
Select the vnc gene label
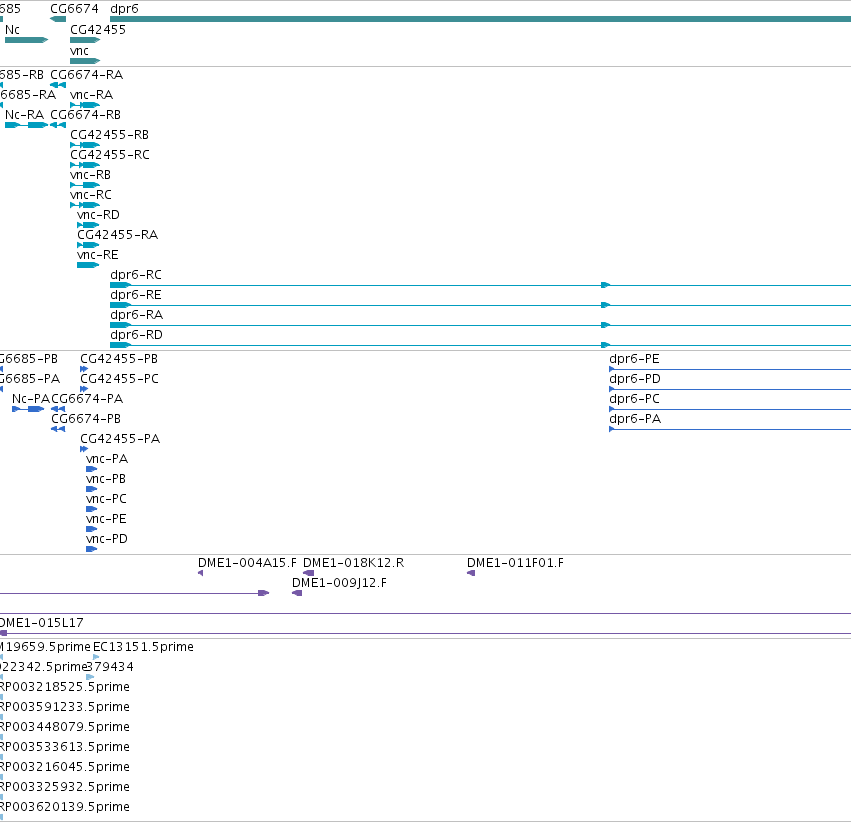pos(79,51)
